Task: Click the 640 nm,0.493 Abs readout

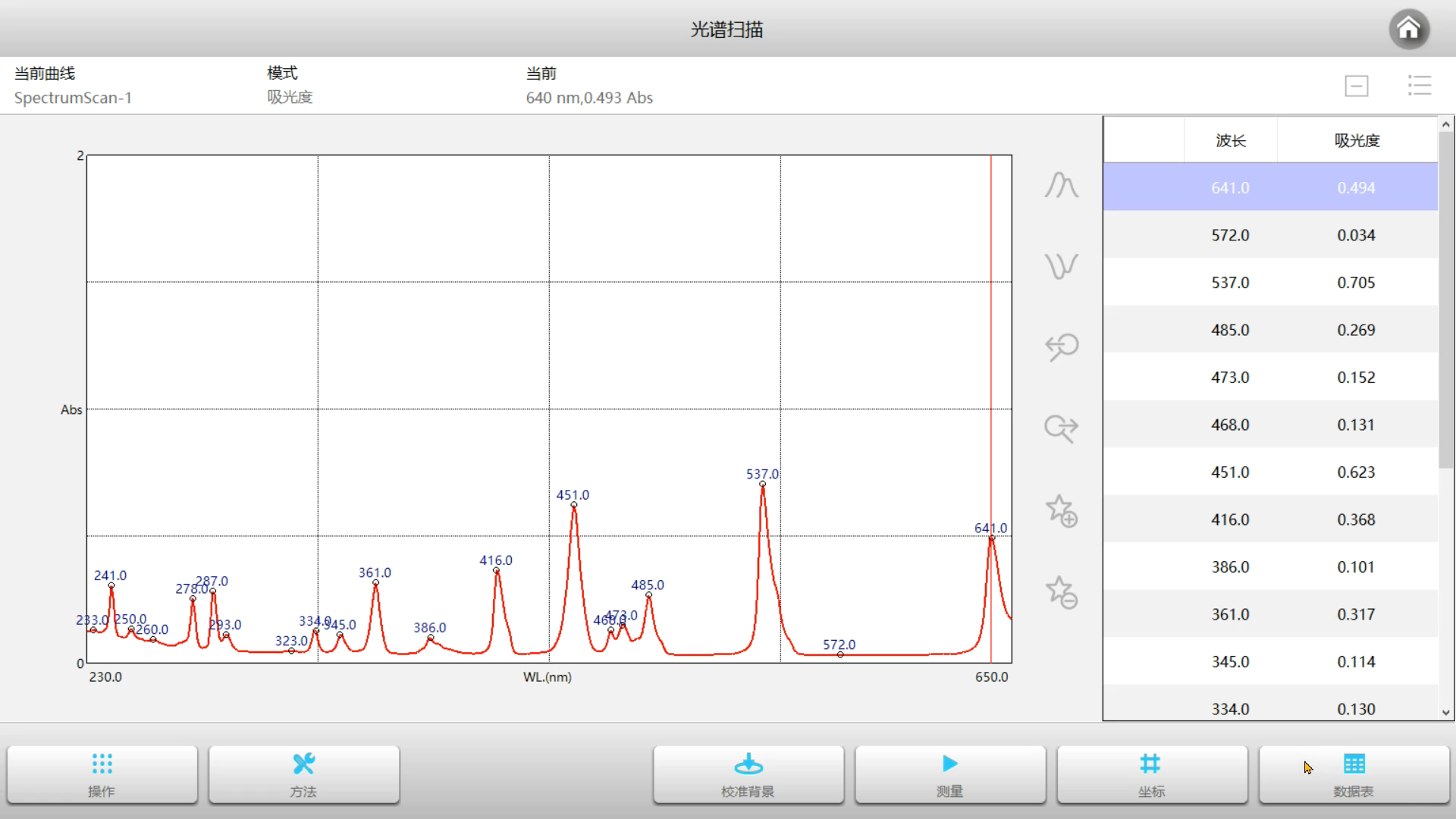Action: point(589,98)
